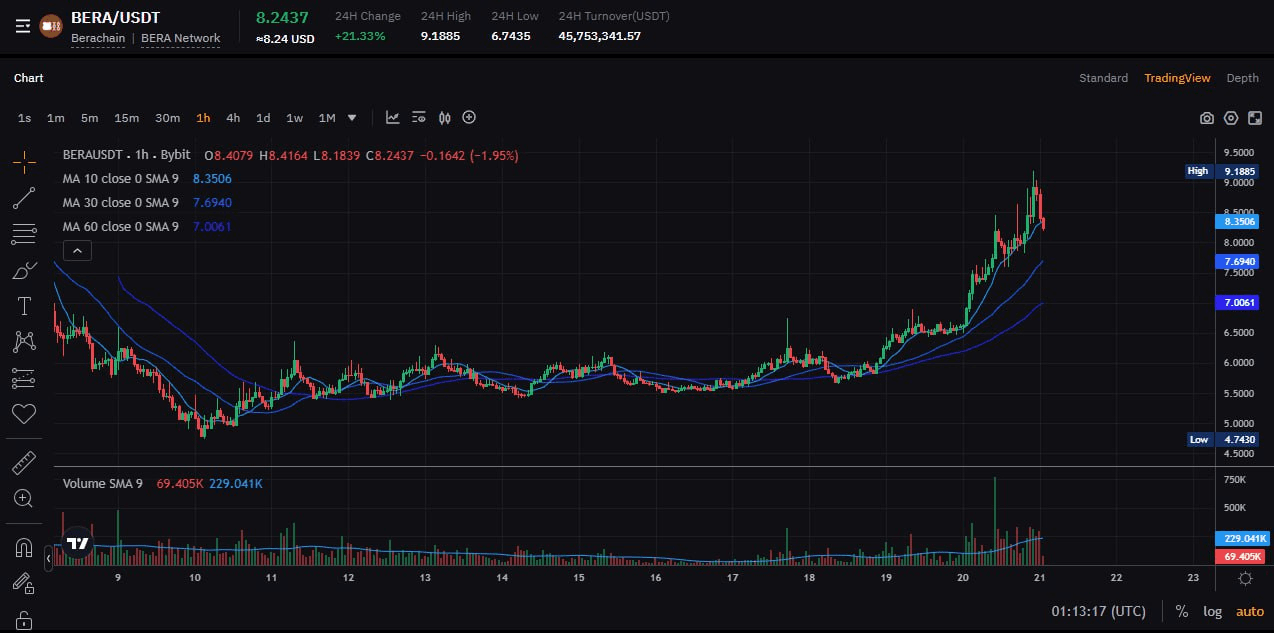Click the add compare symbol plus icon
Screen dimensions: 1274x633
coord(469,117)
